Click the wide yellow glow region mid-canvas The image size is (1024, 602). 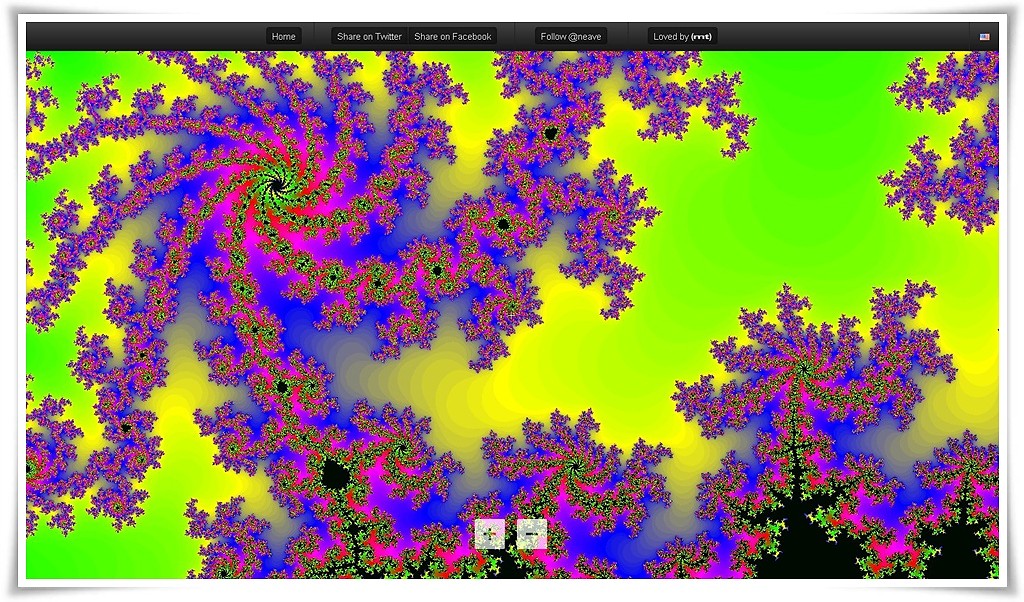[560, 370]
